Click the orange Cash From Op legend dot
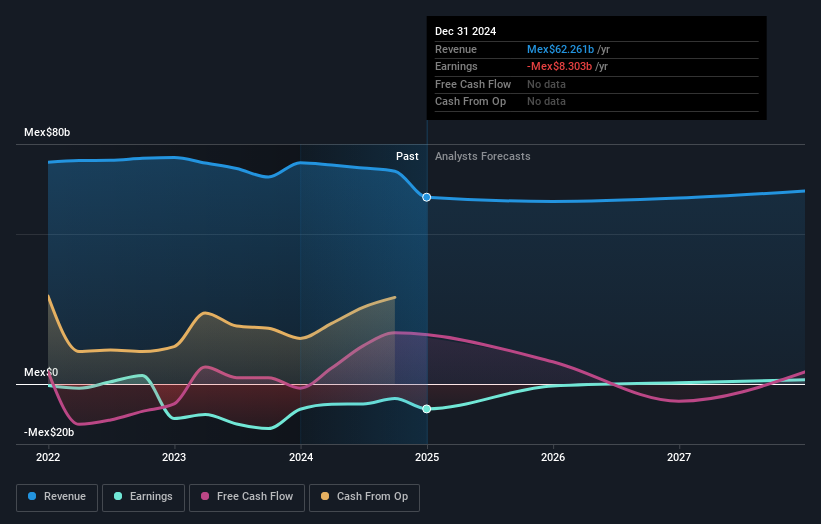This screenshot has height=524, width=821. tap(325, 496)
